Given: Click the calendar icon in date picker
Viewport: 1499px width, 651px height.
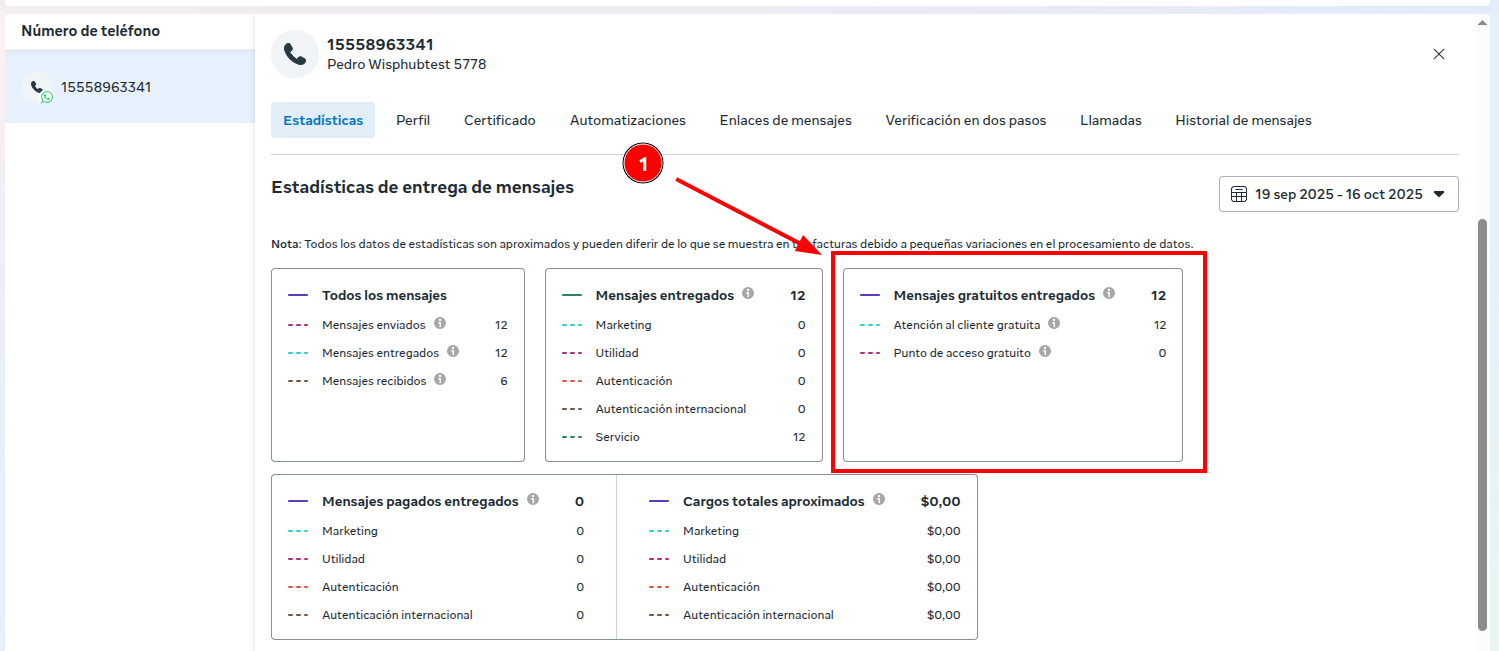Looking at the screenshot, I should 1238,194.
